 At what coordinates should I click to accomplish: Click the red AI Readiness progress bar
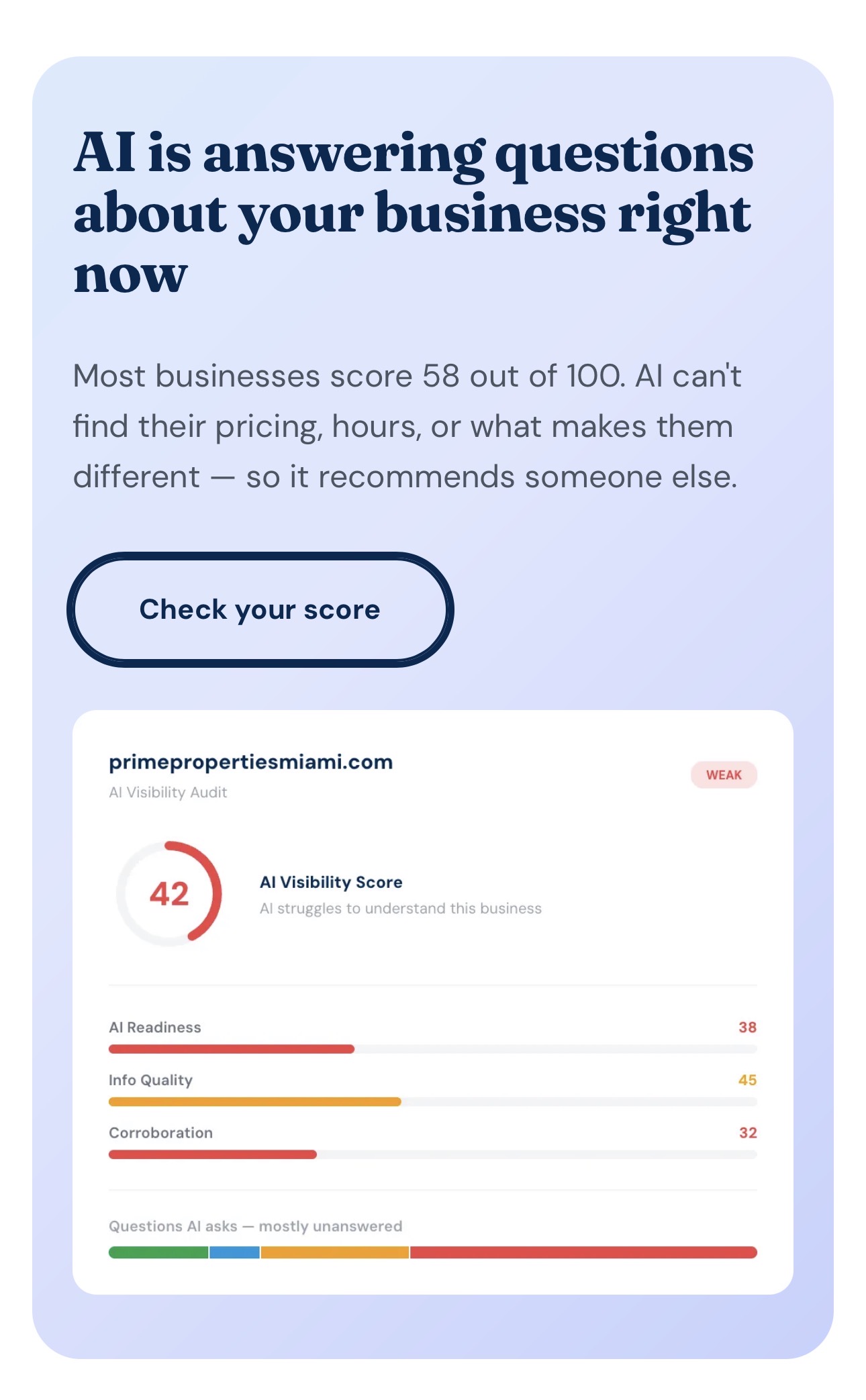(231, 1049)
